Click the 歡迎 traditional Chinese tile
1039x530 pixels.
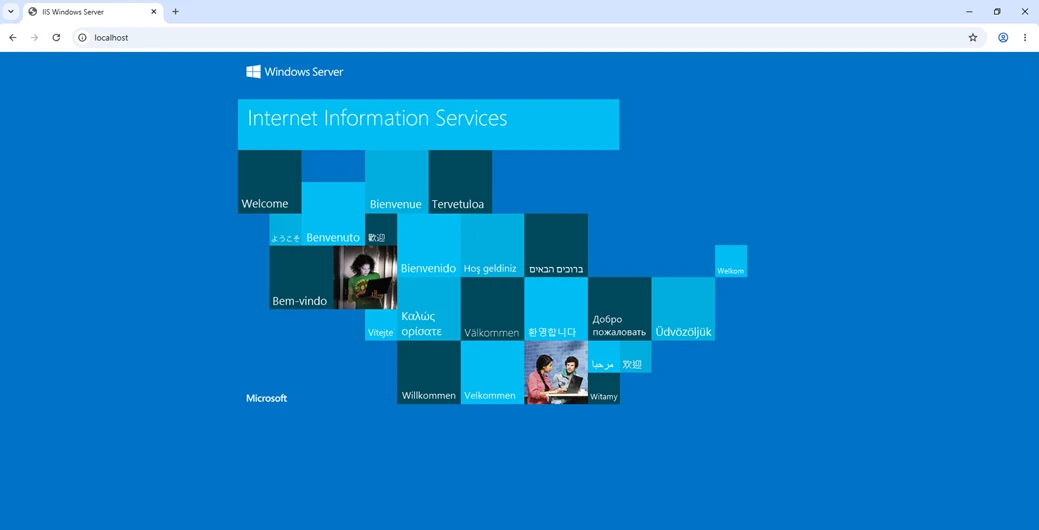[x=381, y=229]
